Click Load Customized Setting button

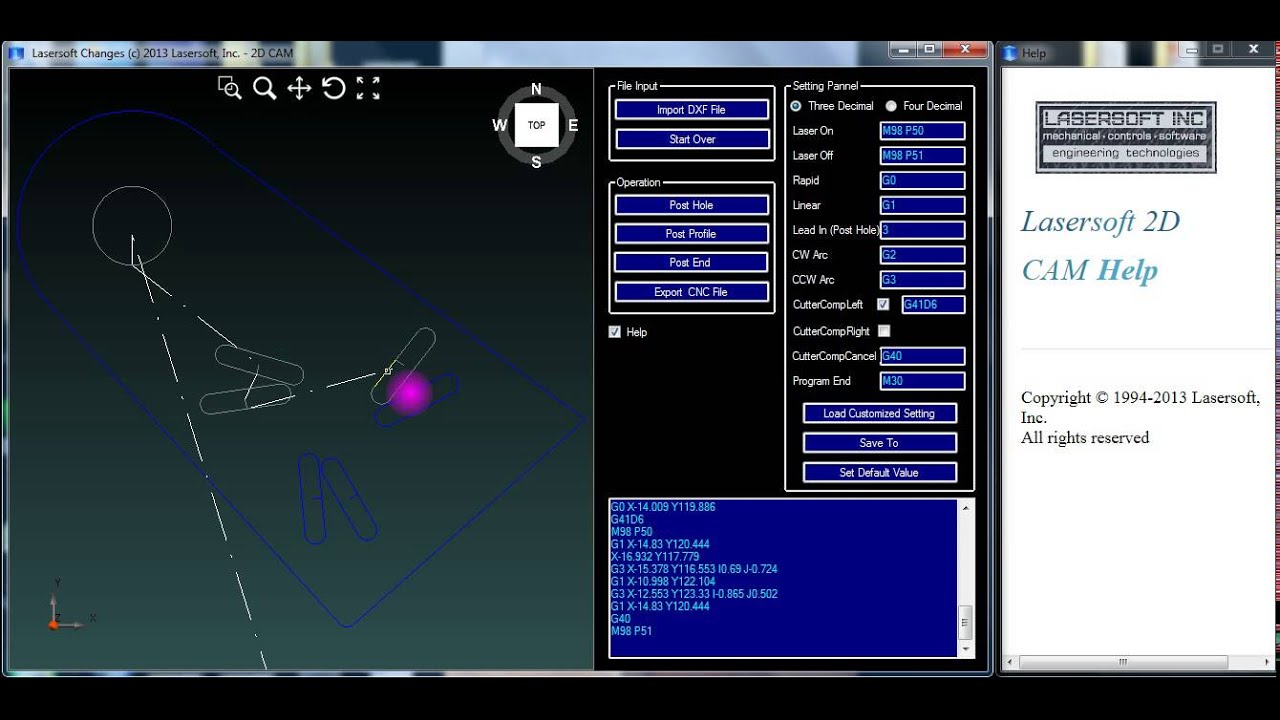pos(879,413)
